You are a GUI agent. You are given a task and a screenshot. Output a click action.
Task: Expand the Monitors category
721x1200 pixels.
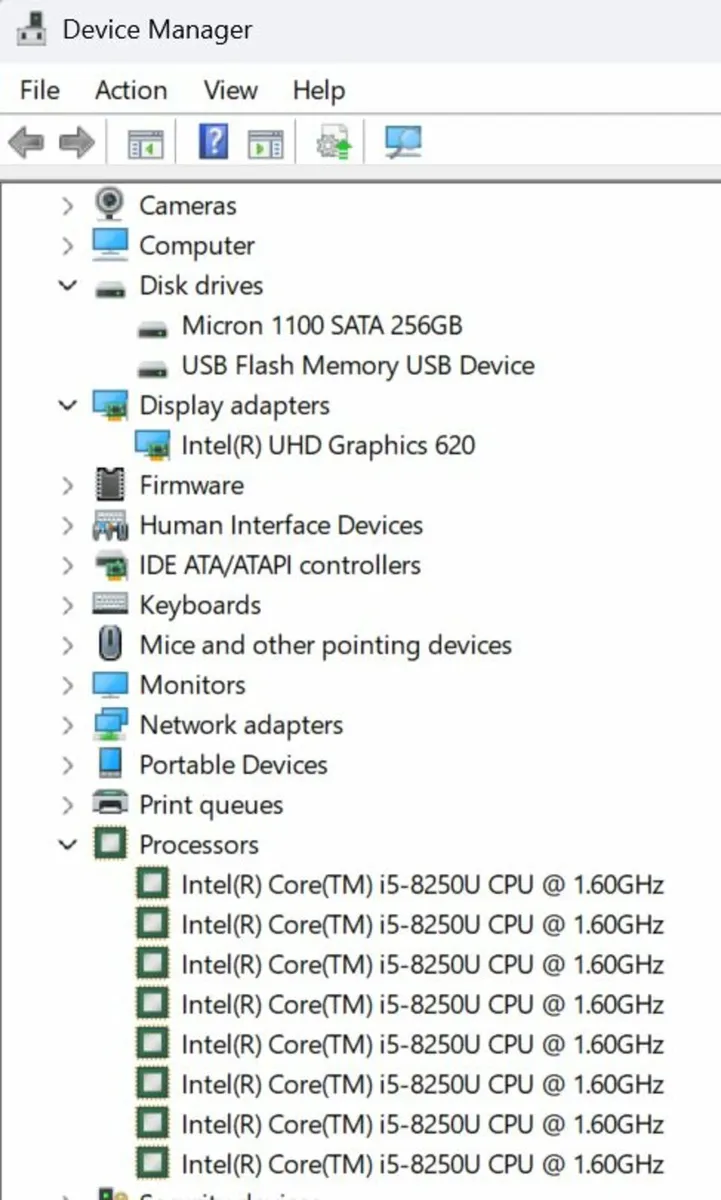coord(66,684)
